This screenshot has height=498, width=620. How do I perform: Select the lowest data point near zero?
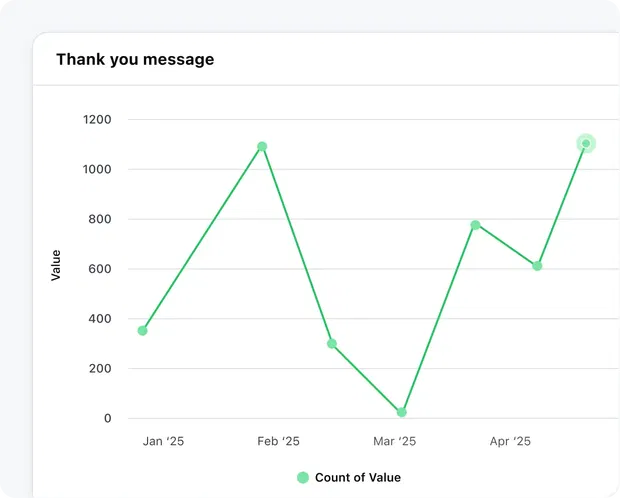[x=402, y=412]
